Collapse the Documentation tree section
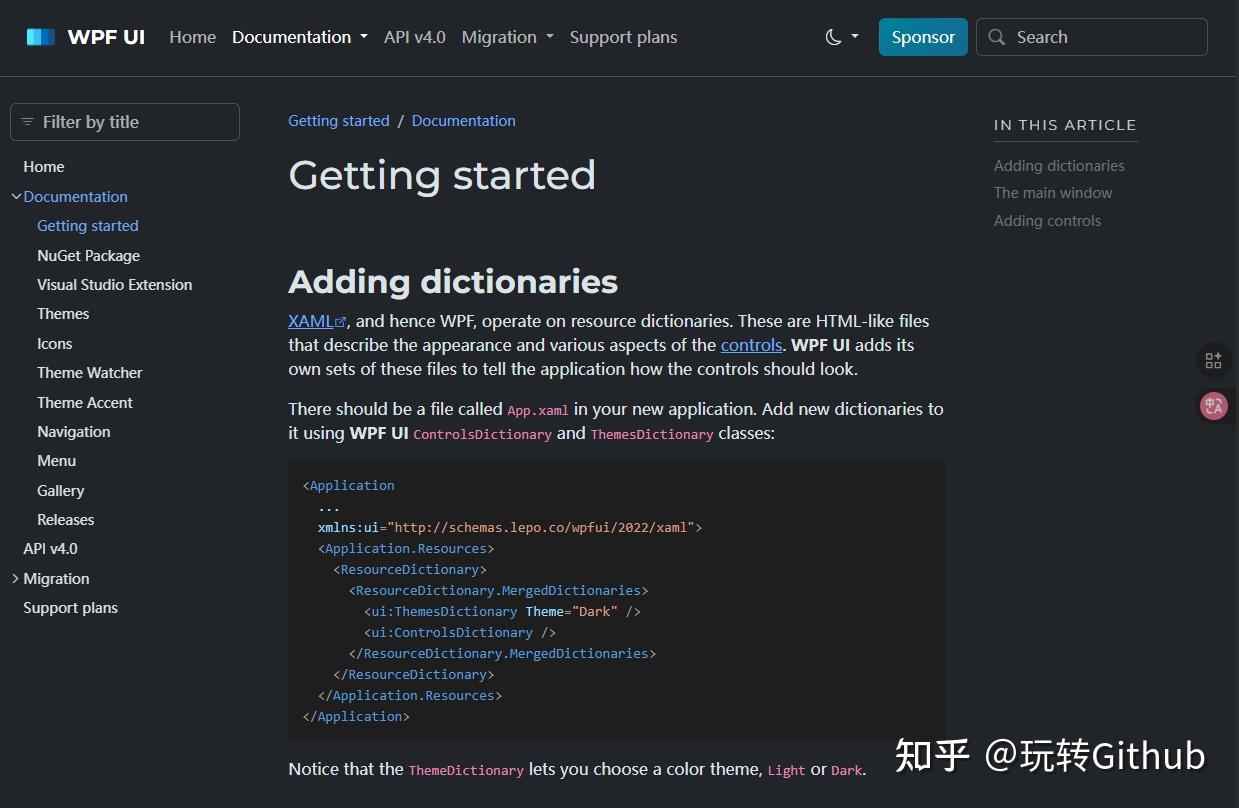The width and height of the screenshot is (1239, 808). coord(16,197)
